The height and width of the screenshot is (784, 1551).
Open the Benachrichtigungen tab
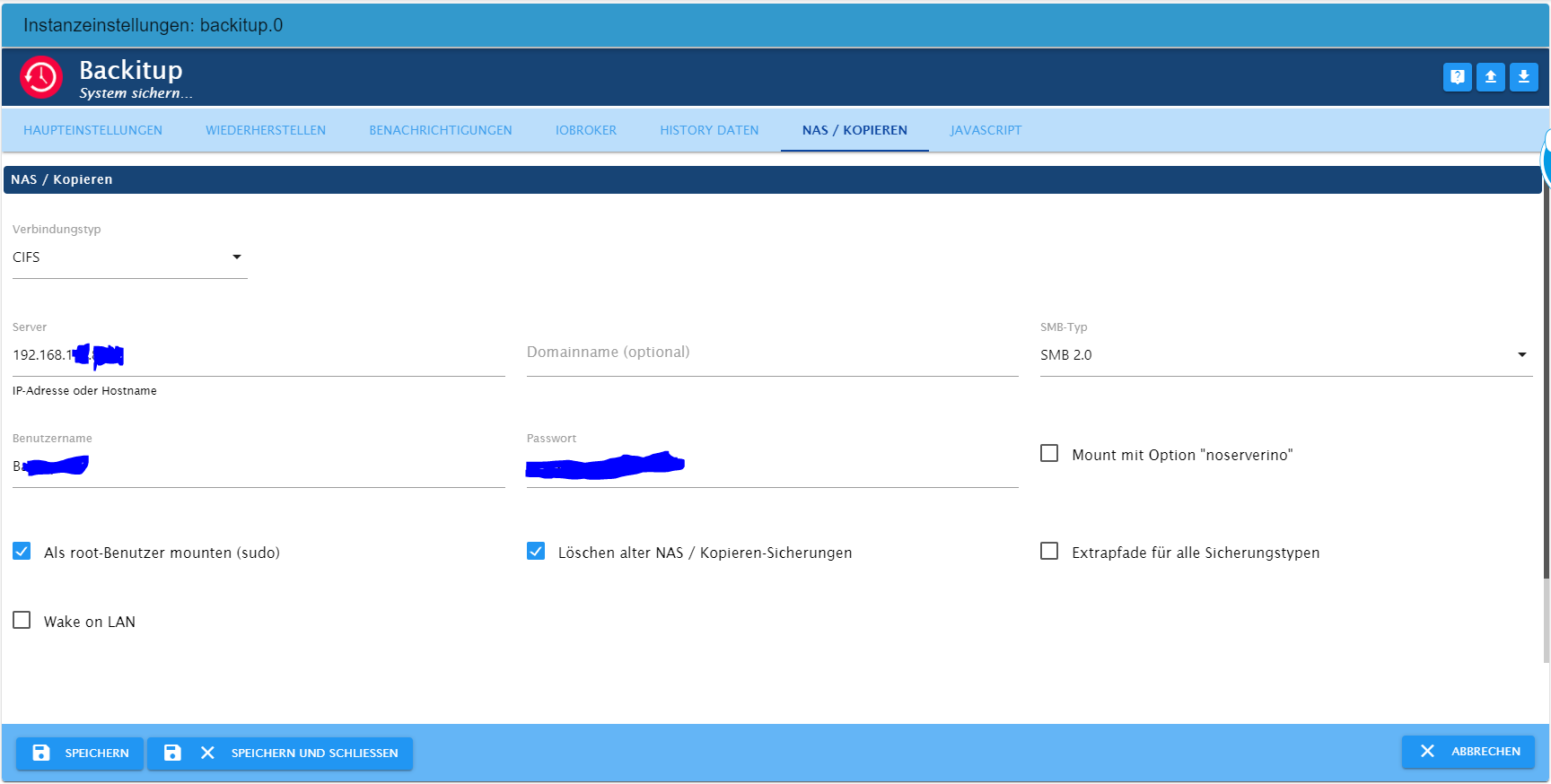tap(441, 130)
